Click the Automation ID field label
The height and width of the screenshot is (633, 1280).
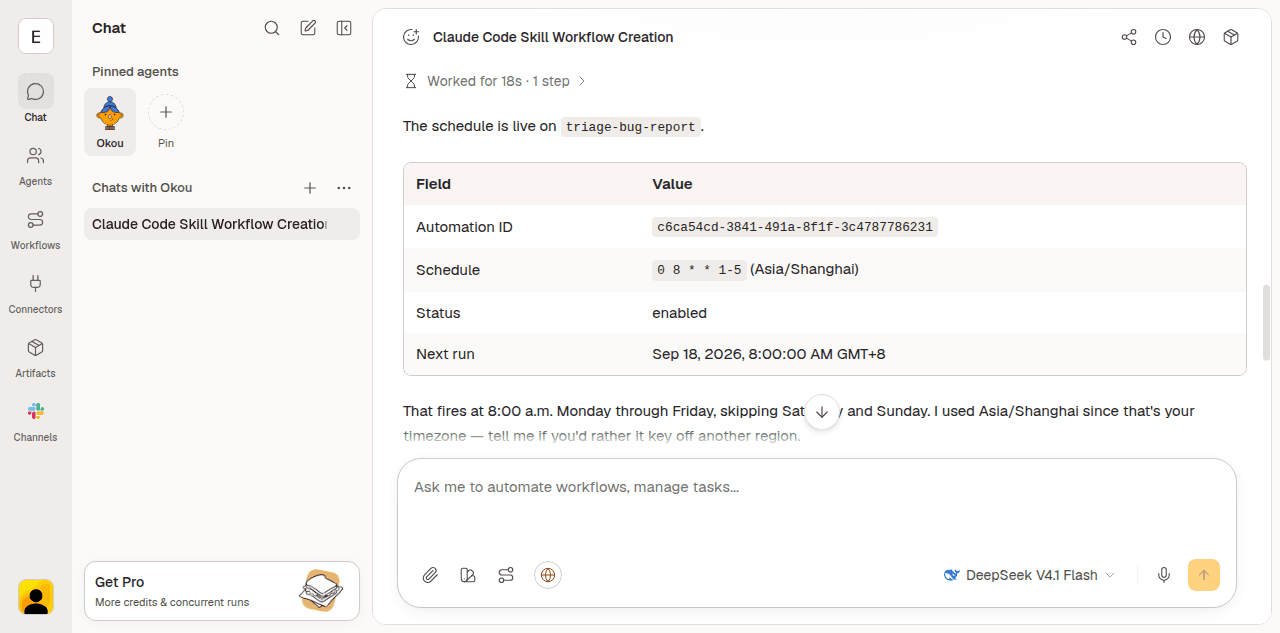464,227
